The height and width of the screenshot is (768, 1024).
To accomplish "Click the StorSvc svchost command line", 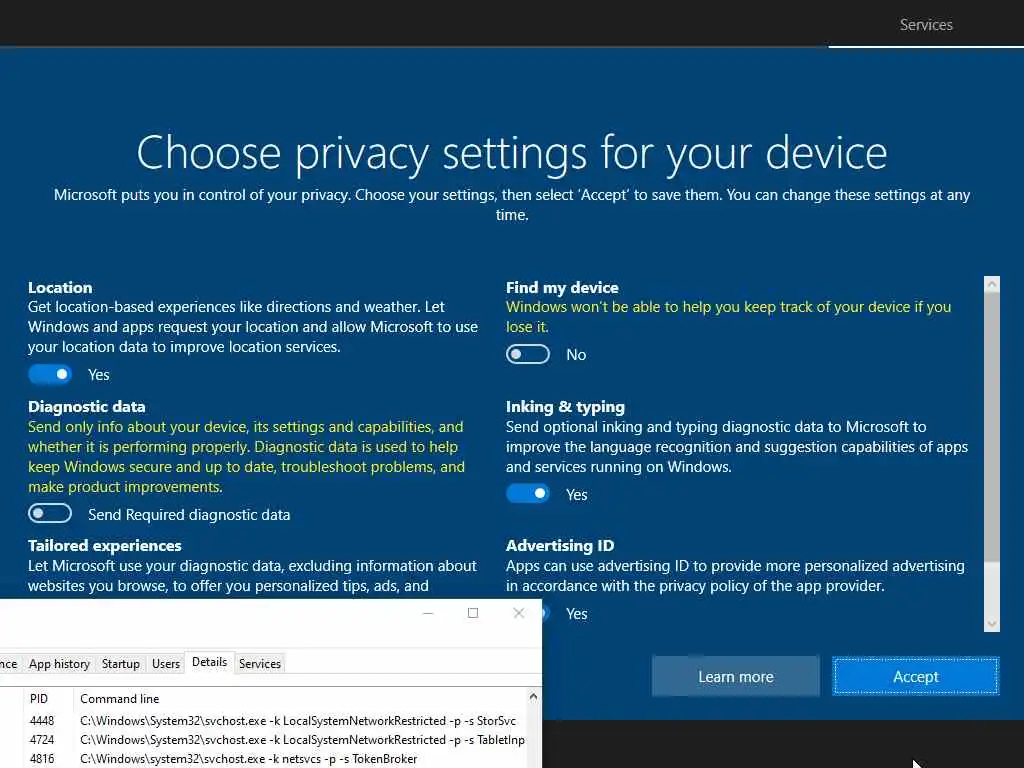I will (x=298, y=721).
